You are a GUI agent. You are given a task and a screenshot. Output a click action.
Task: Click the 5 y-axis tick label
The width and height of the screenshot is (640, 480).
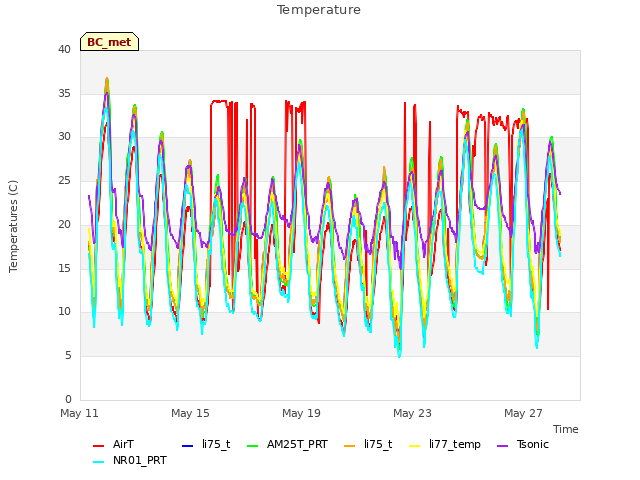coord(68,356)
